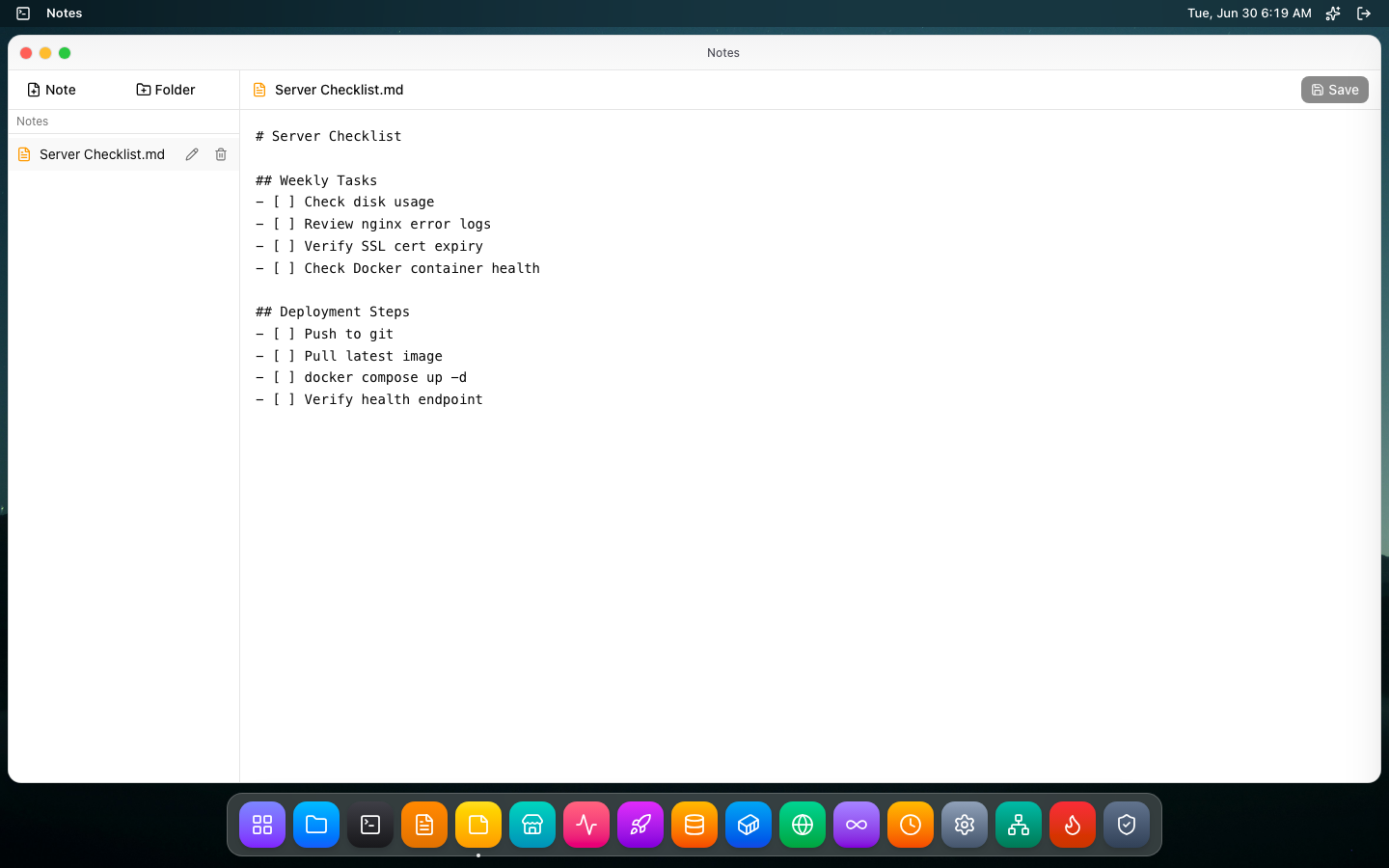Open the shield security app in dock
The image size is (1389, 868).
(x=1127, y=825)
